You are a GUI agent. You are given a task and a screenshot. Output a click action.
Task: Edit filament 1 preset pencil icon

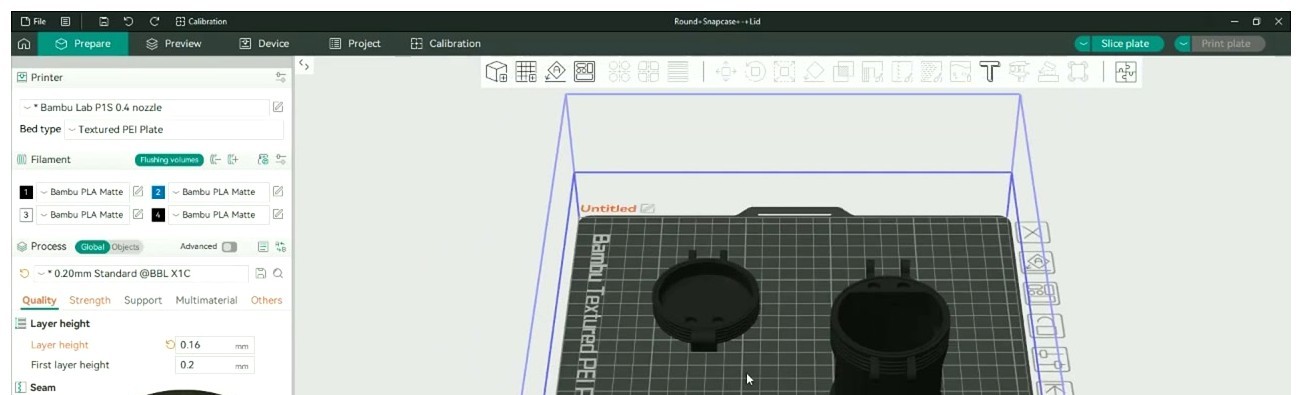click(138, 191)
